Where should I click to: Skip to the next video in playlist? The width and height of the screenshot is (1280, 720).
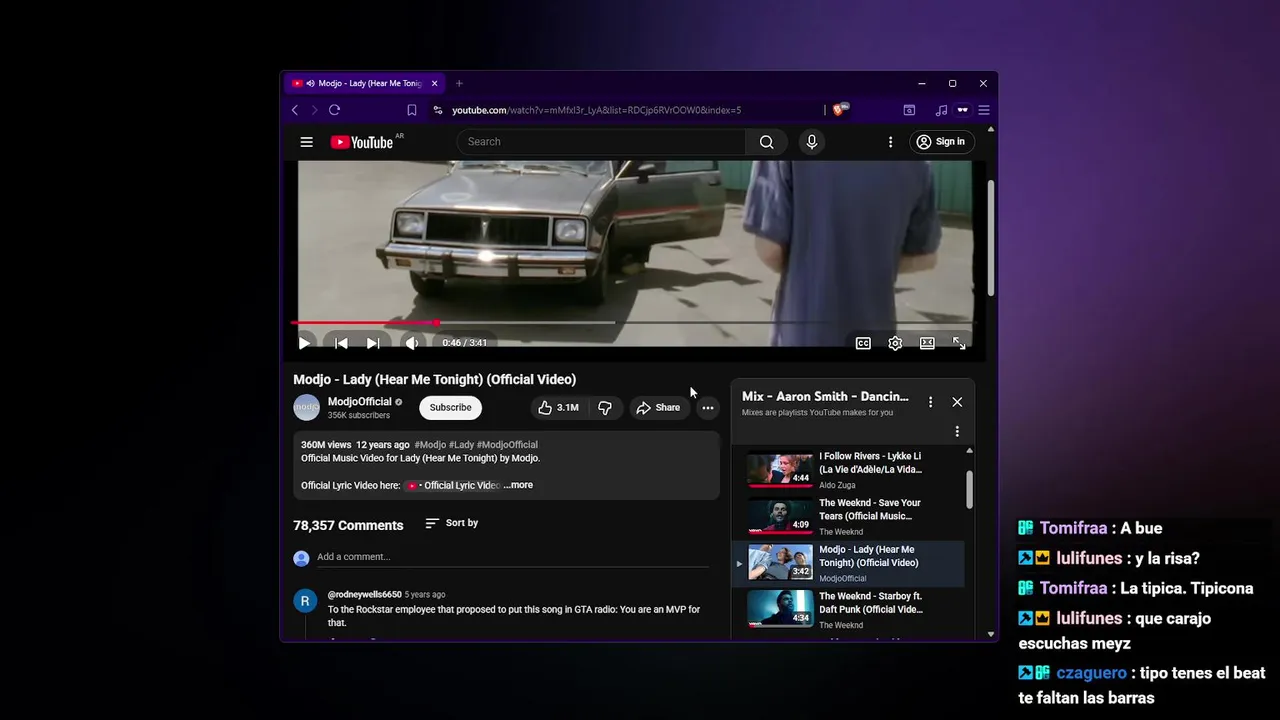[373, 343]
